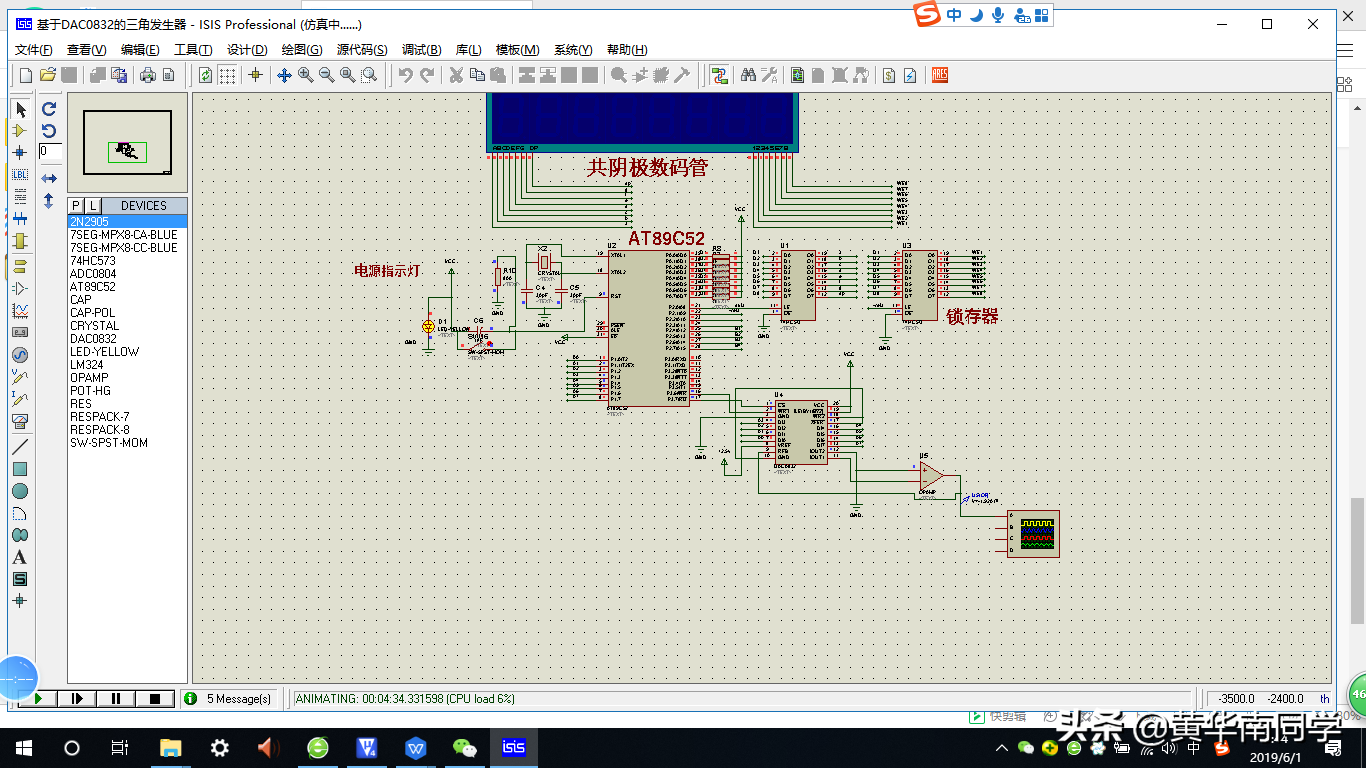Select the Wire Label mode tool

pyautogui.click(x=19, y=174)
